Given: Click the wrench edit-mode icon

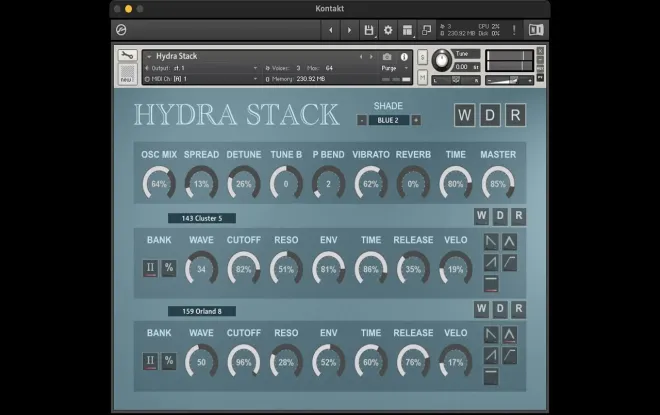Looking at the screenshot, I should coord(127,55).
